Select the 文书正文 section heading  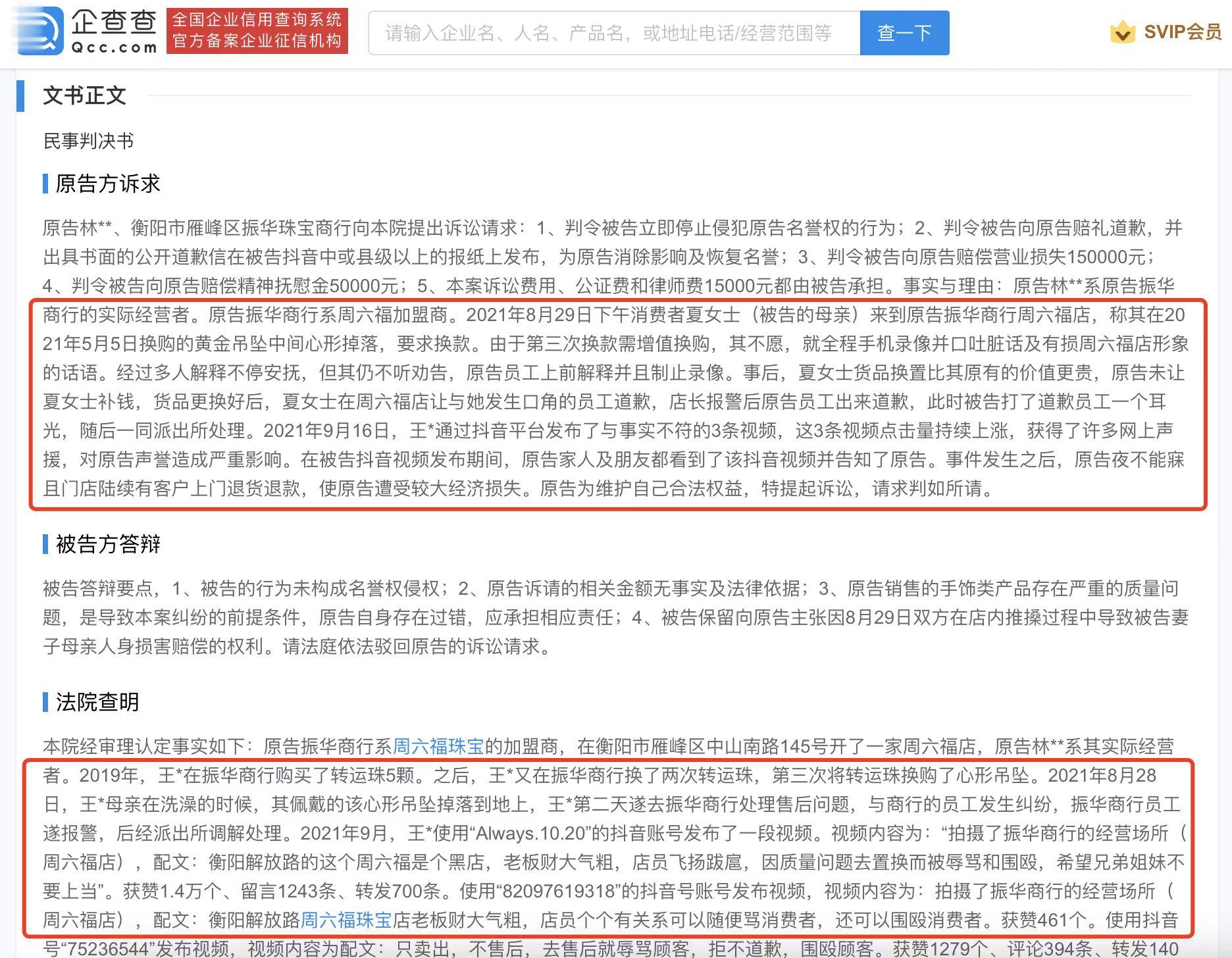[x=84, y=95]
